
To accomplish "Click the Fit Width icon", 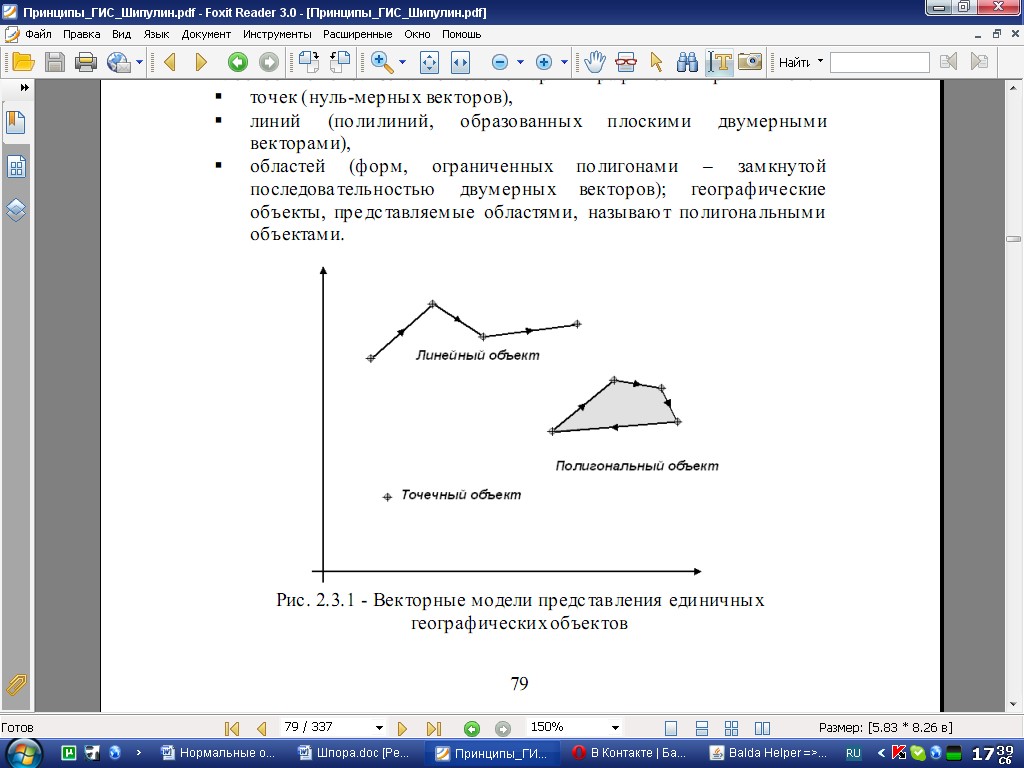I will coord(460,62).
